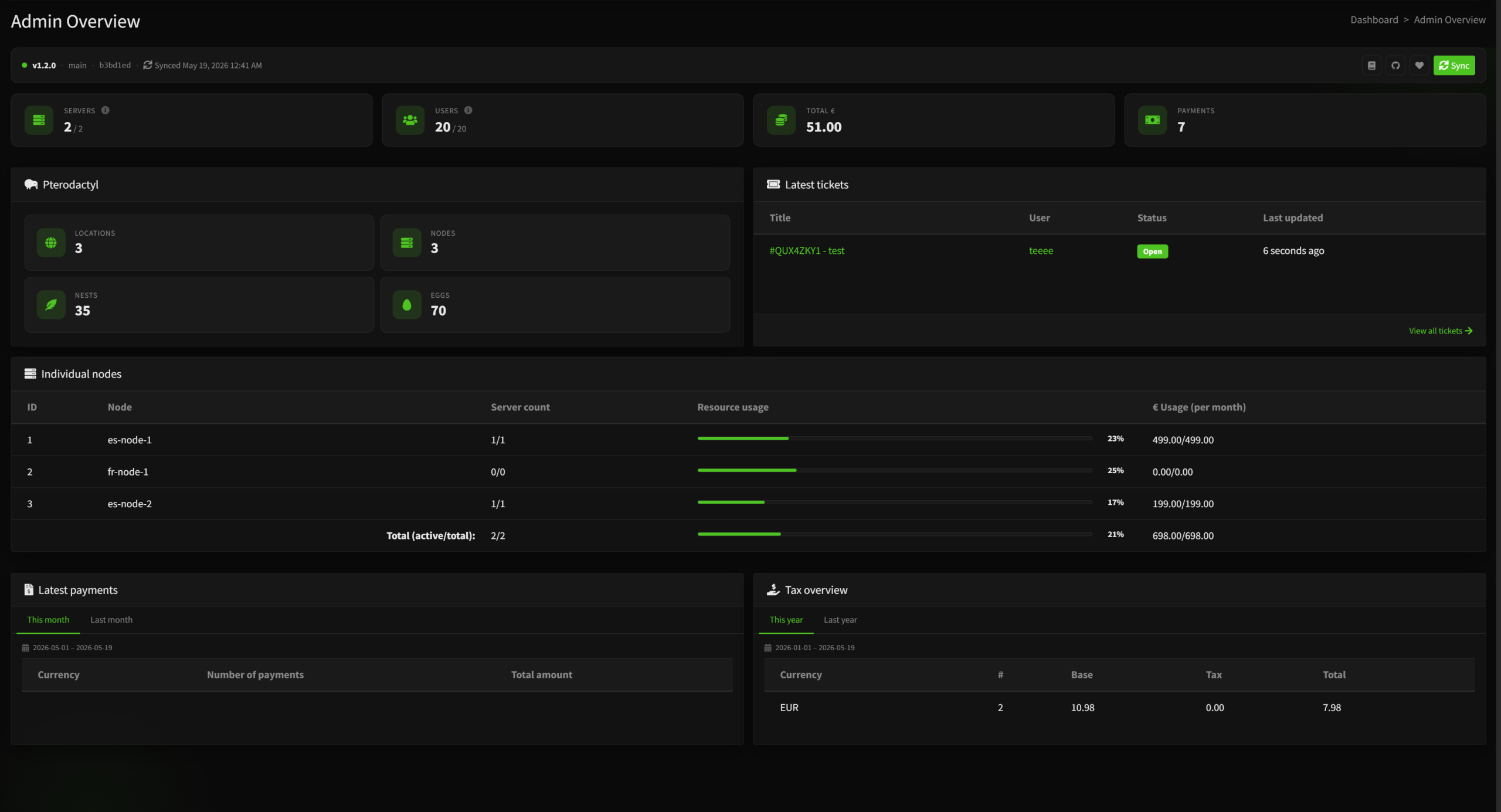Click the synced refresh icon in version bar
1501x812 pixels.
[148, 65]
